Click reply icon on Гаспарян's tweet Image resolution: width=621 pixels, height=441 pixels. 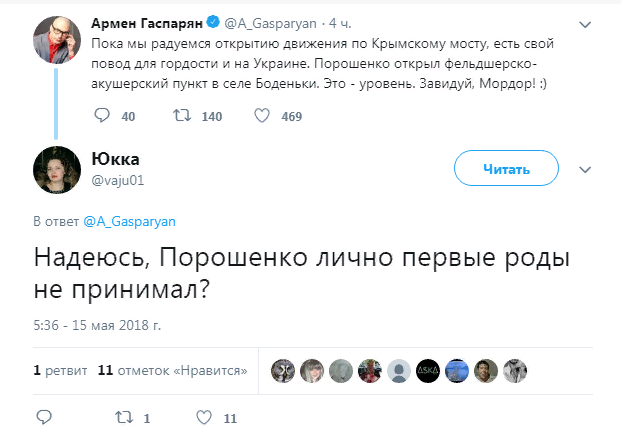pos(101,116)
